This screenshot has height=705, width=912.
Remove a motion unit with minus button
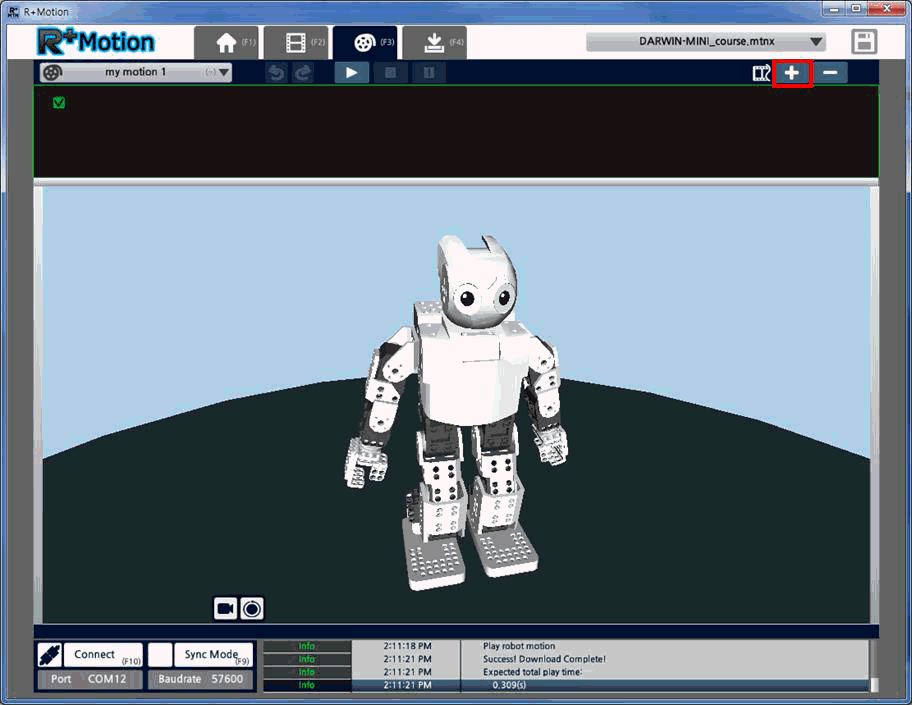[x=830, y=73]
